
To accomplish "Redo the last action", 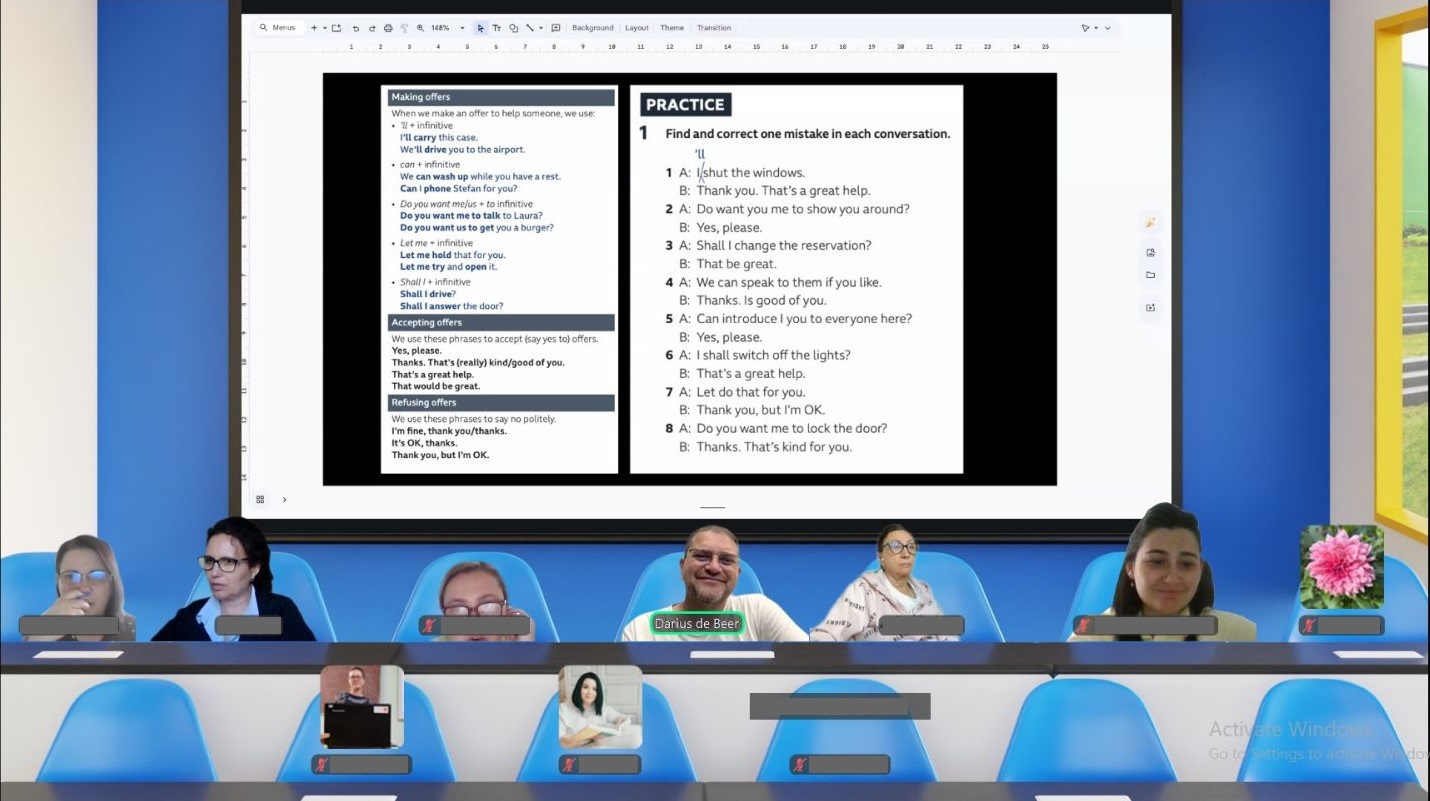I will pos(372,28).
